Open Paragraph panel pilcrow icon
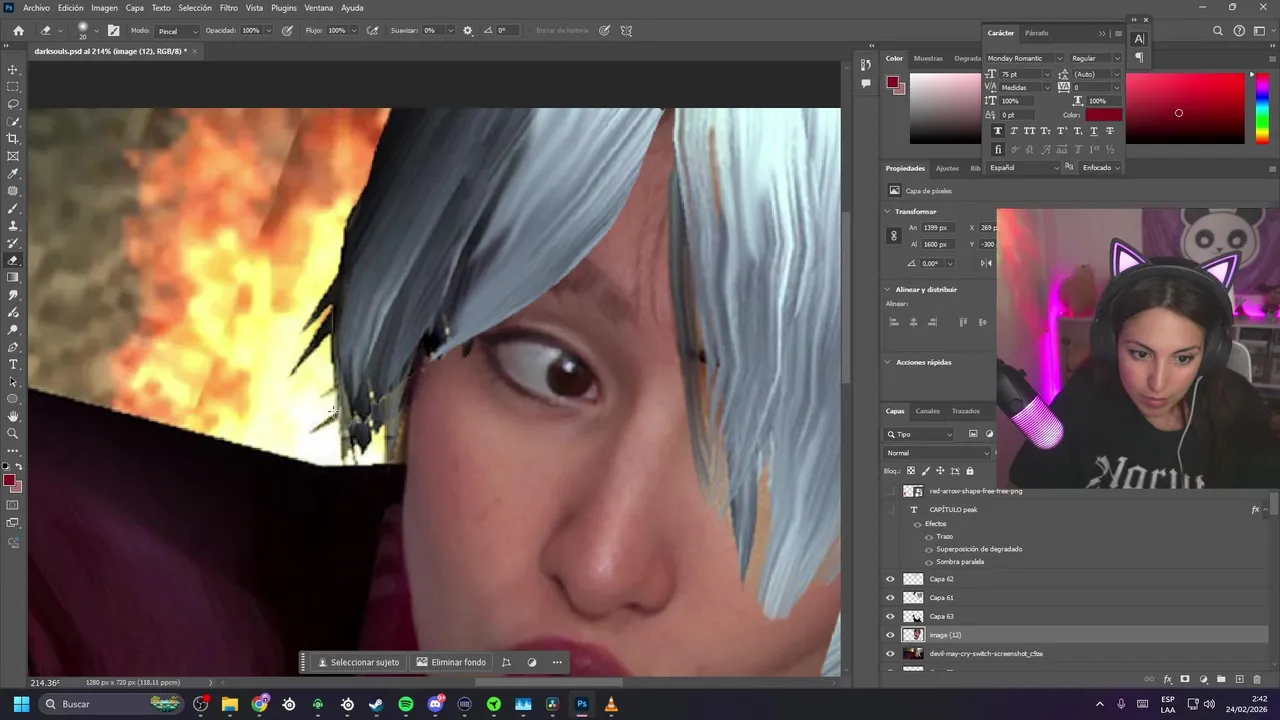1280x720 pixels. pos(1139,58)
